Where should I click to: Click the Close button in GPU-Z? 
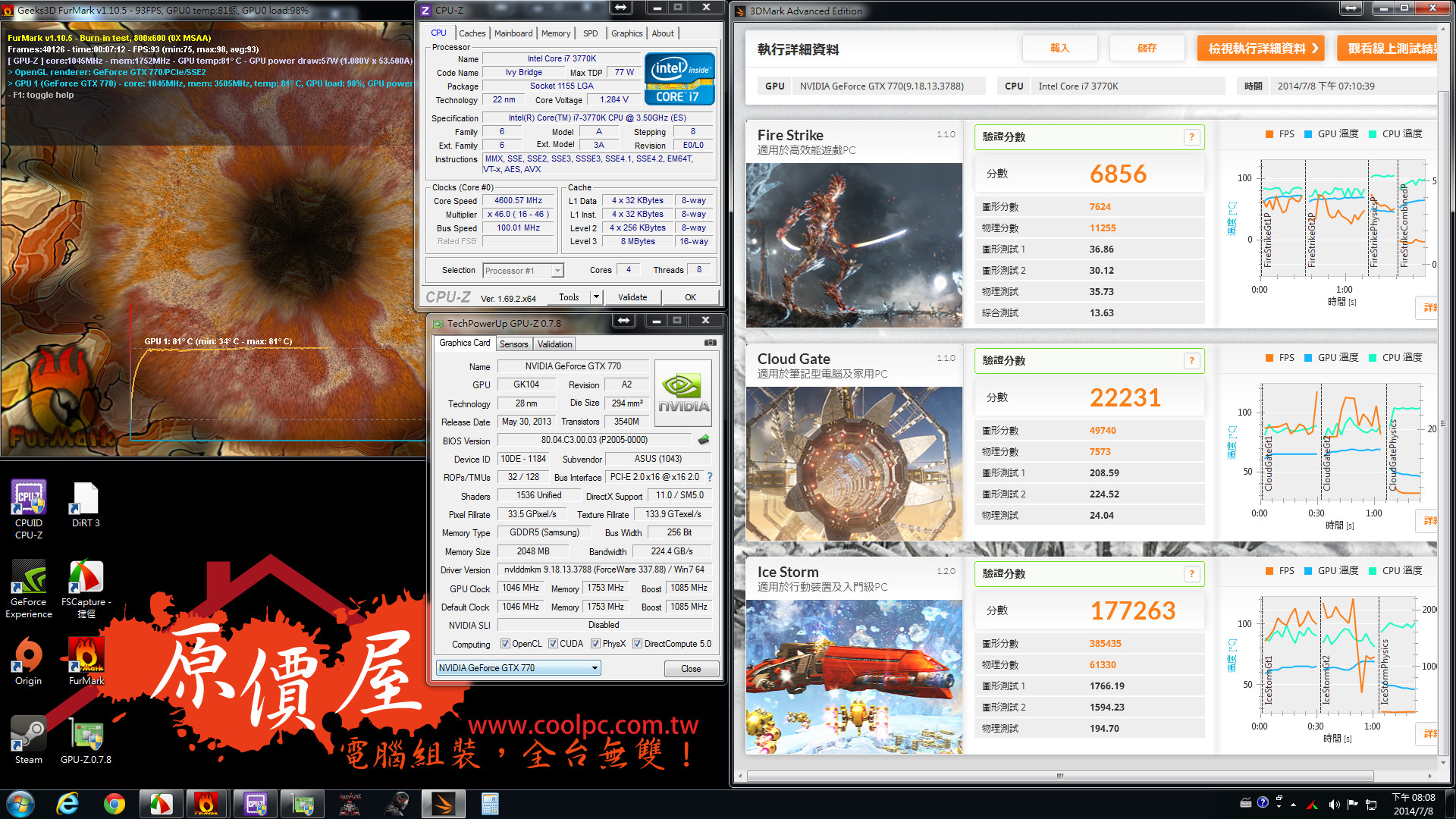pos(691,669)
